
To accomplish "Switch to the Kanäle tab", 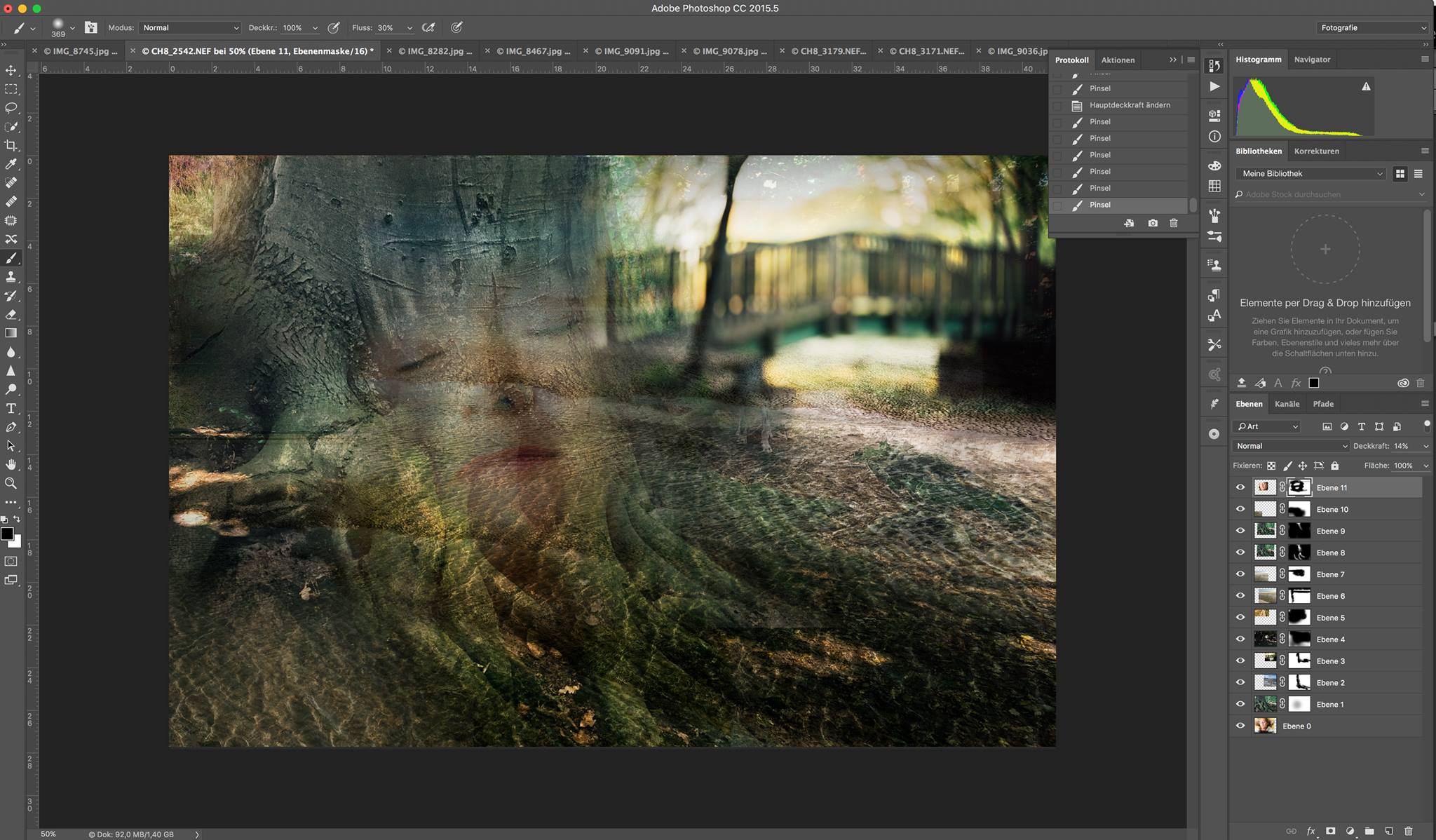I will pyautogui.click(x=1287, y=404).
